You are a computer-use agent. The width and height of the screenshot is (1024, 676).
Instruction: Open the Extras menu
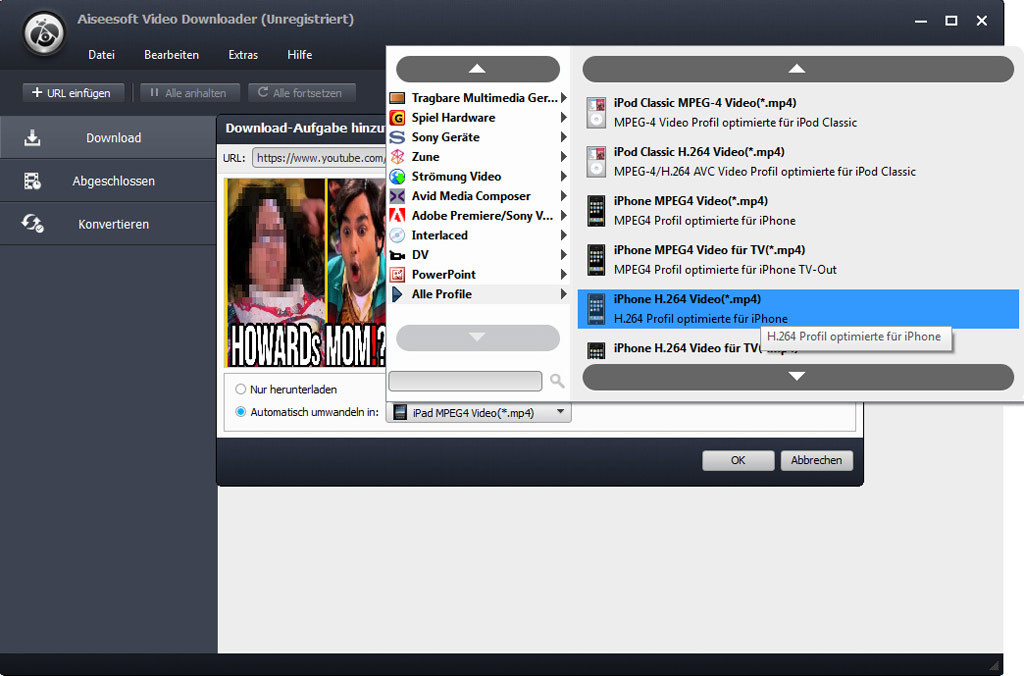point(243,55)
